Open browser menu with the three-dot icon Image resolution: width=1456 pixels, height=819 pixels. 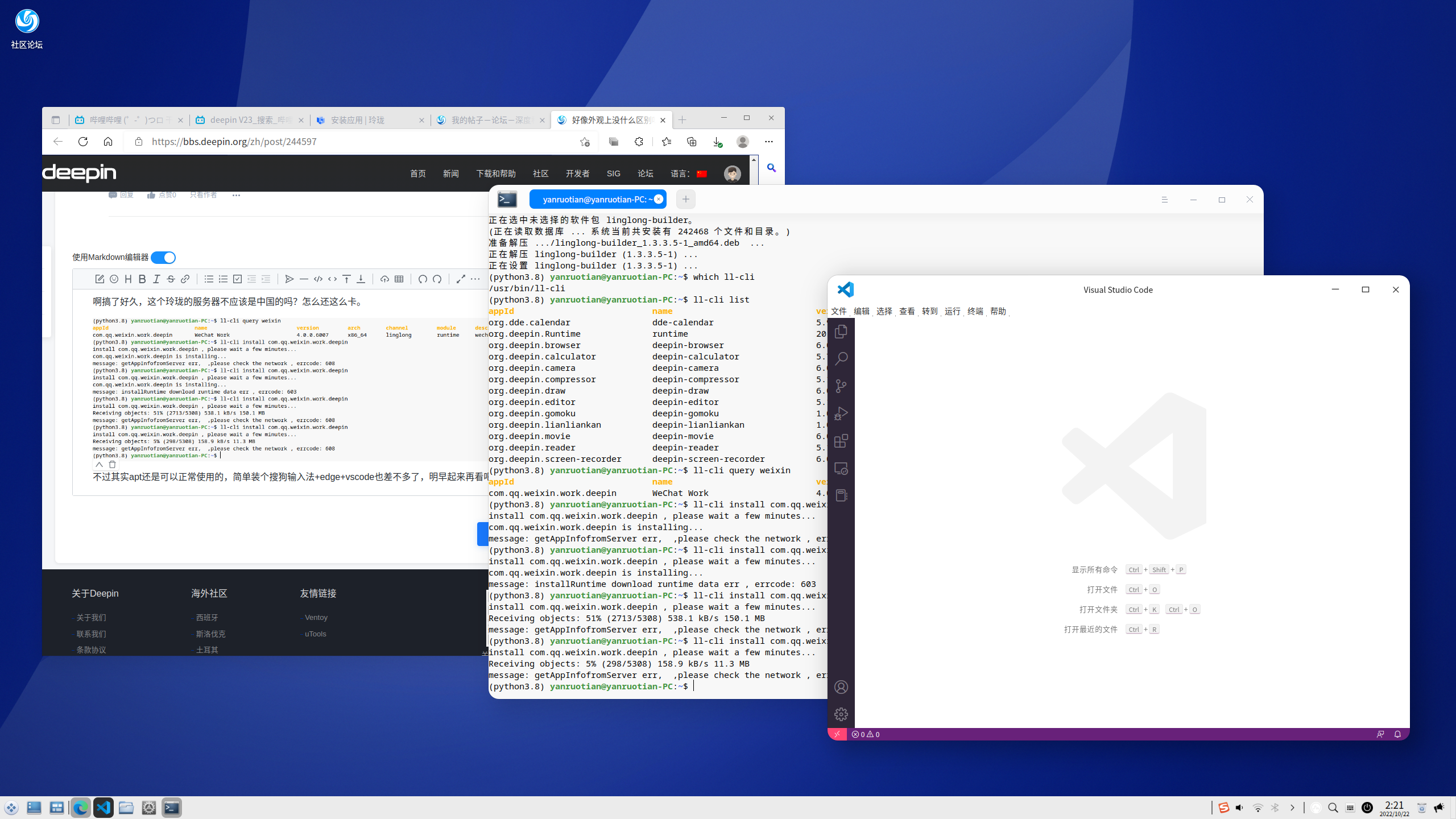pyautogui.click(x=770, y=142)
